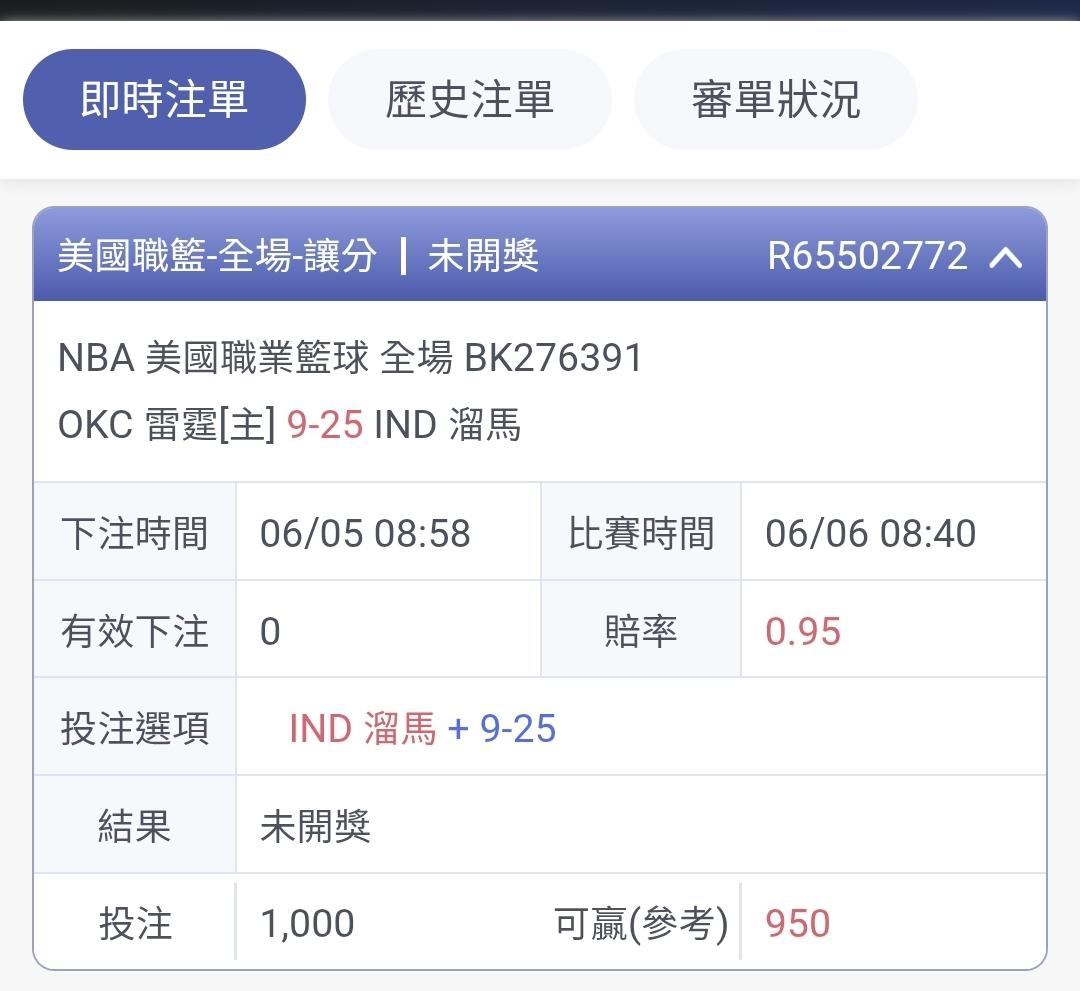The height and width of the screenshot is (991, 1080).
Task: Select stake amount 1,000
Action: click(307, 924)
